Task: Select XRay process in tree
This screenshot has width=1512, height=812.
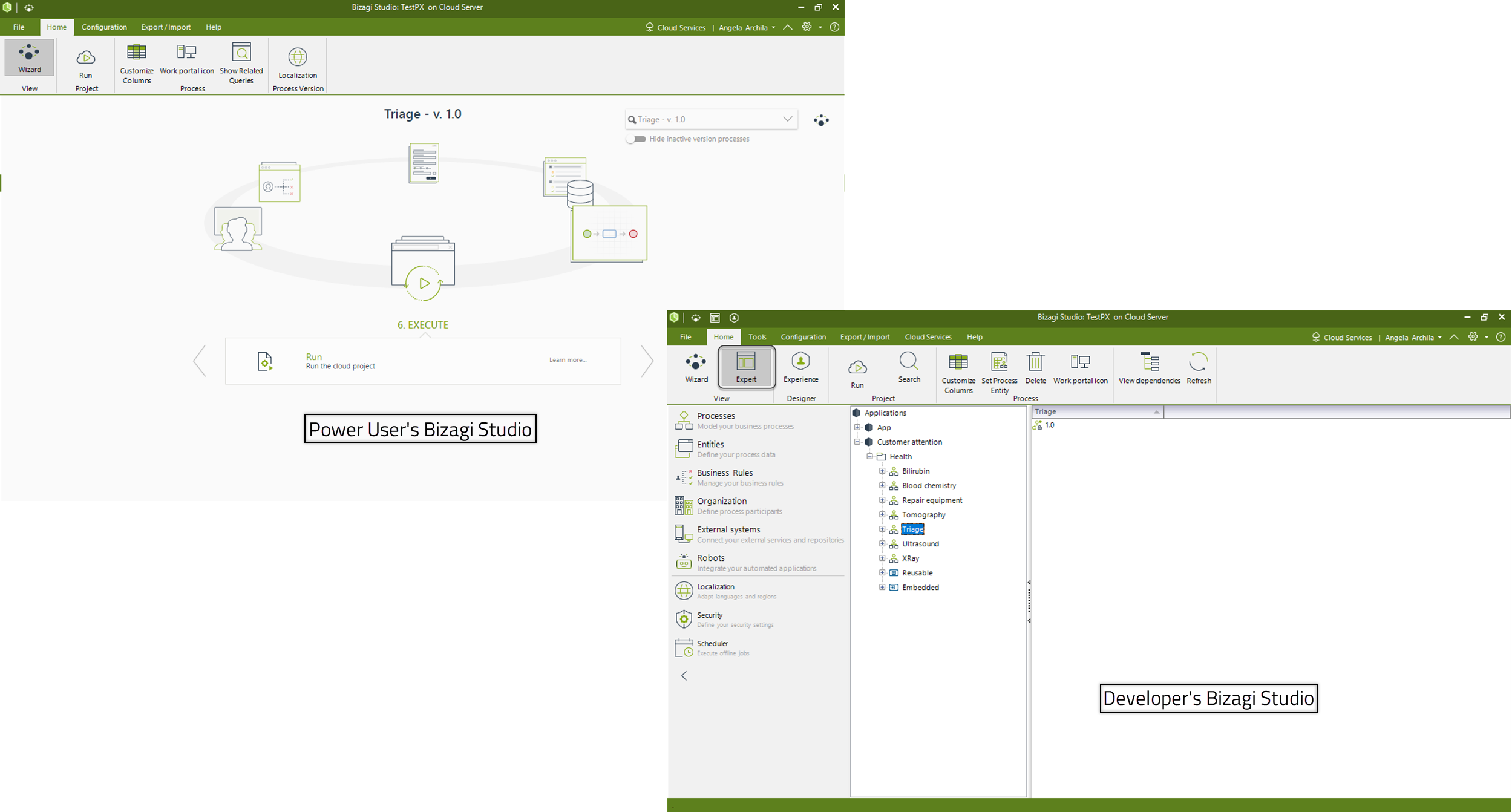Action: coord(910,558)
